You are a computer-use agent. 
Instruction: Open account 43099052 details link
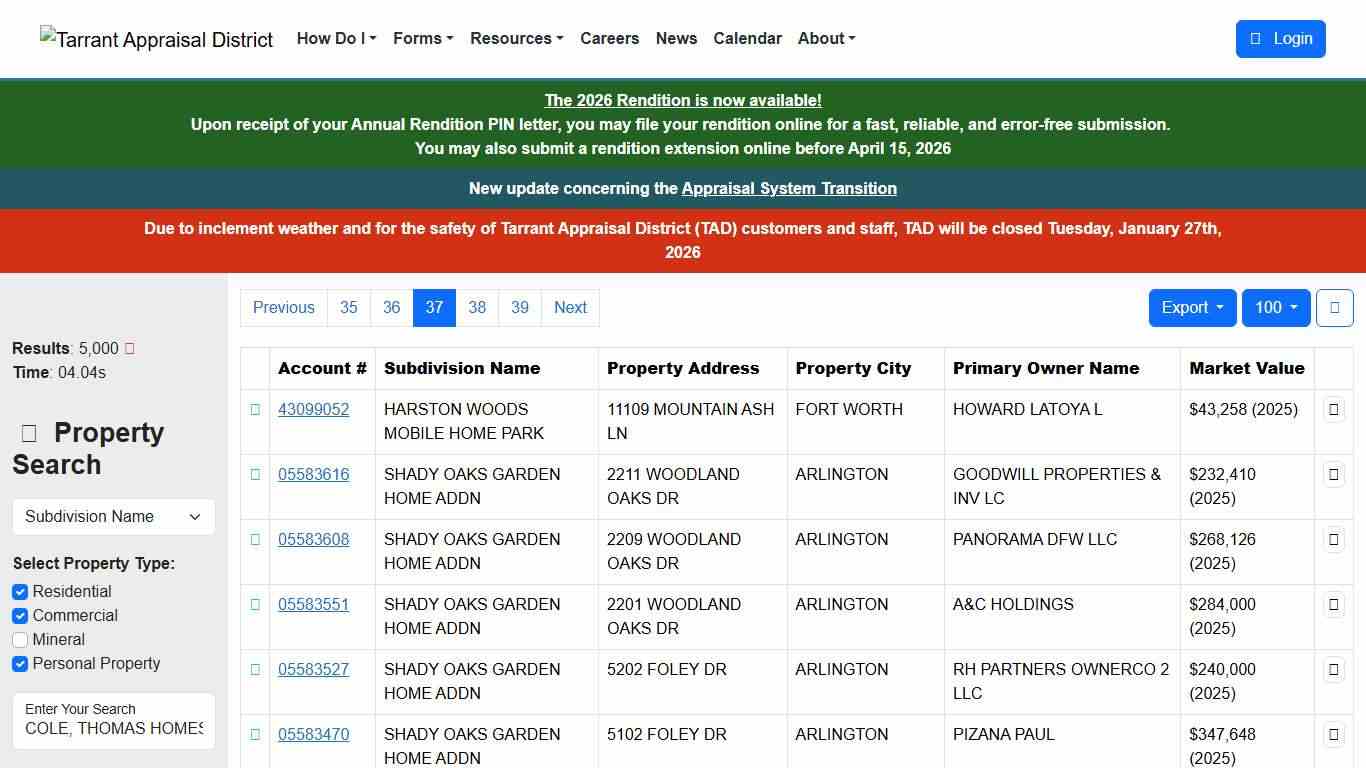pyautogui.click(x=313, y=409)
